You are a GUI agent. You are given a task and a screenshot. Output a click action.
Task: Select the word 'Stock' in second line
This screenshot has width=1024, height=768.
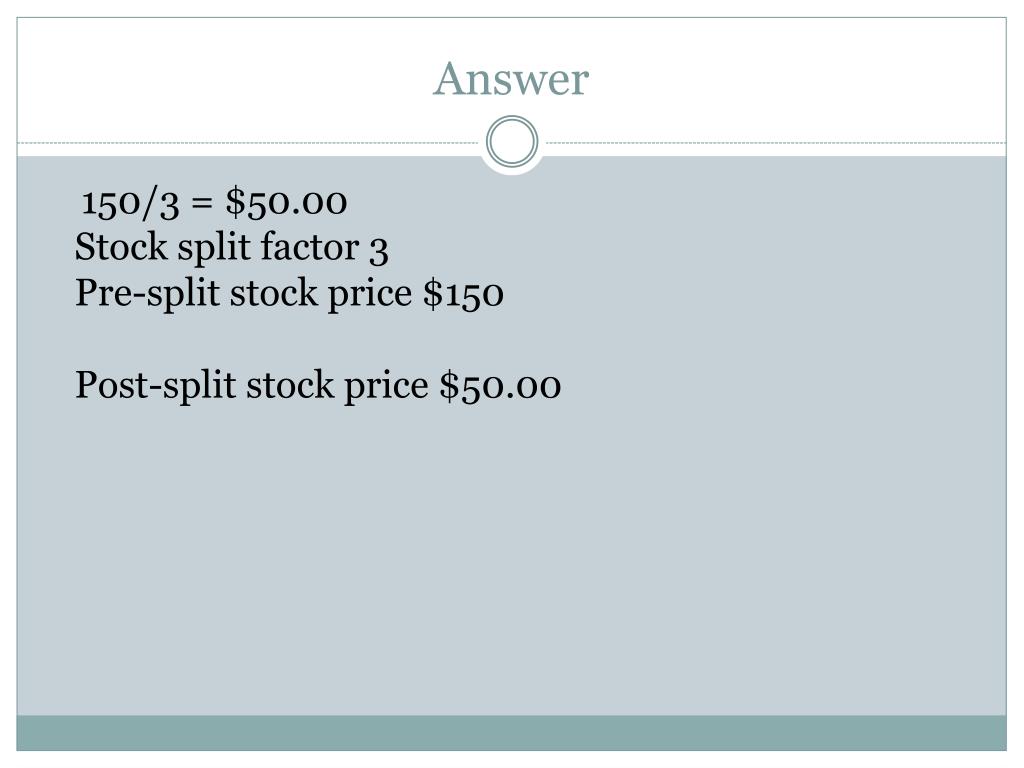click(x=121, y=247)
